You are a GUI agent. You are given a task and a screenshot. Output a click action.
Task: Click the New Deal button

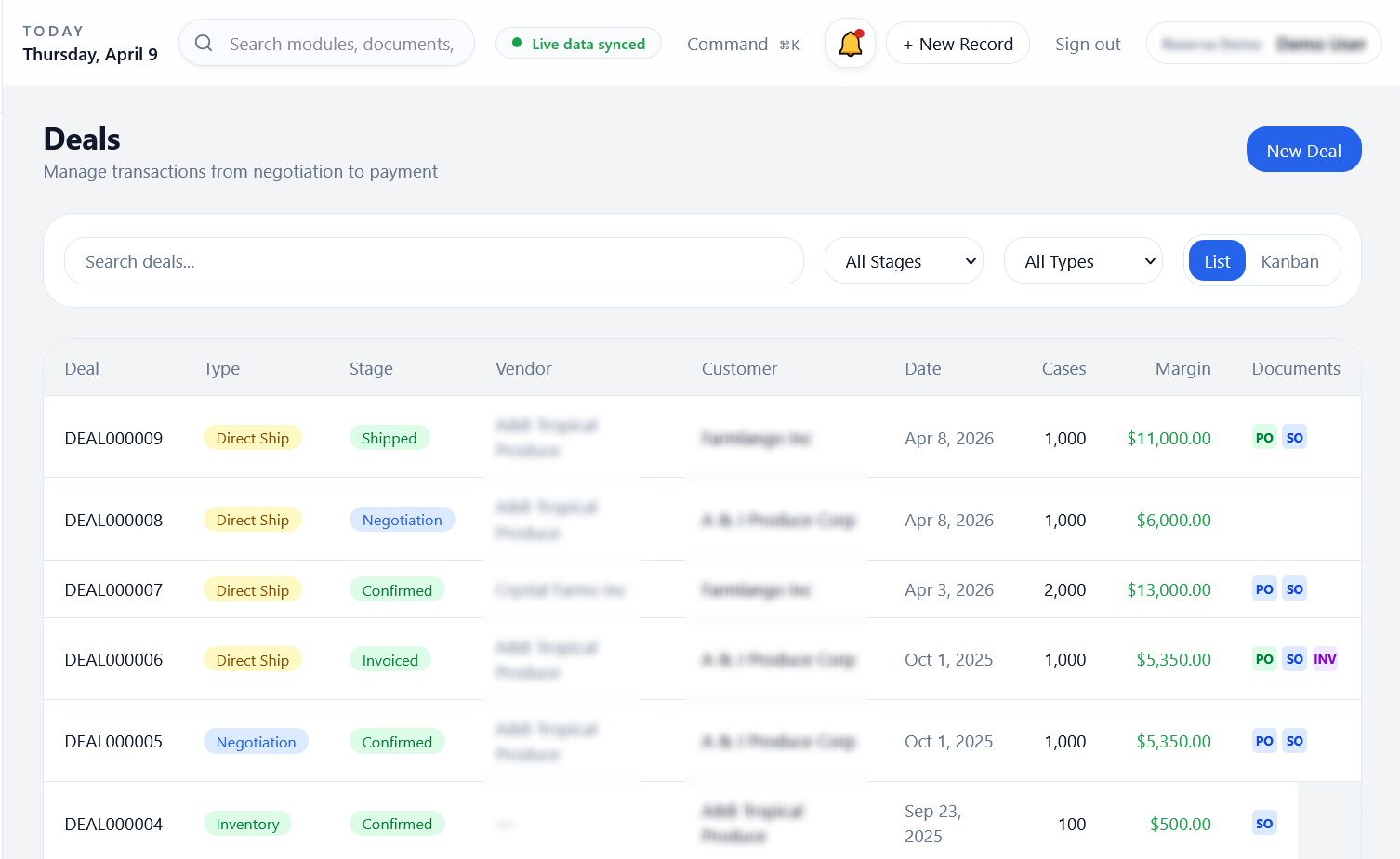point(1303,150)
